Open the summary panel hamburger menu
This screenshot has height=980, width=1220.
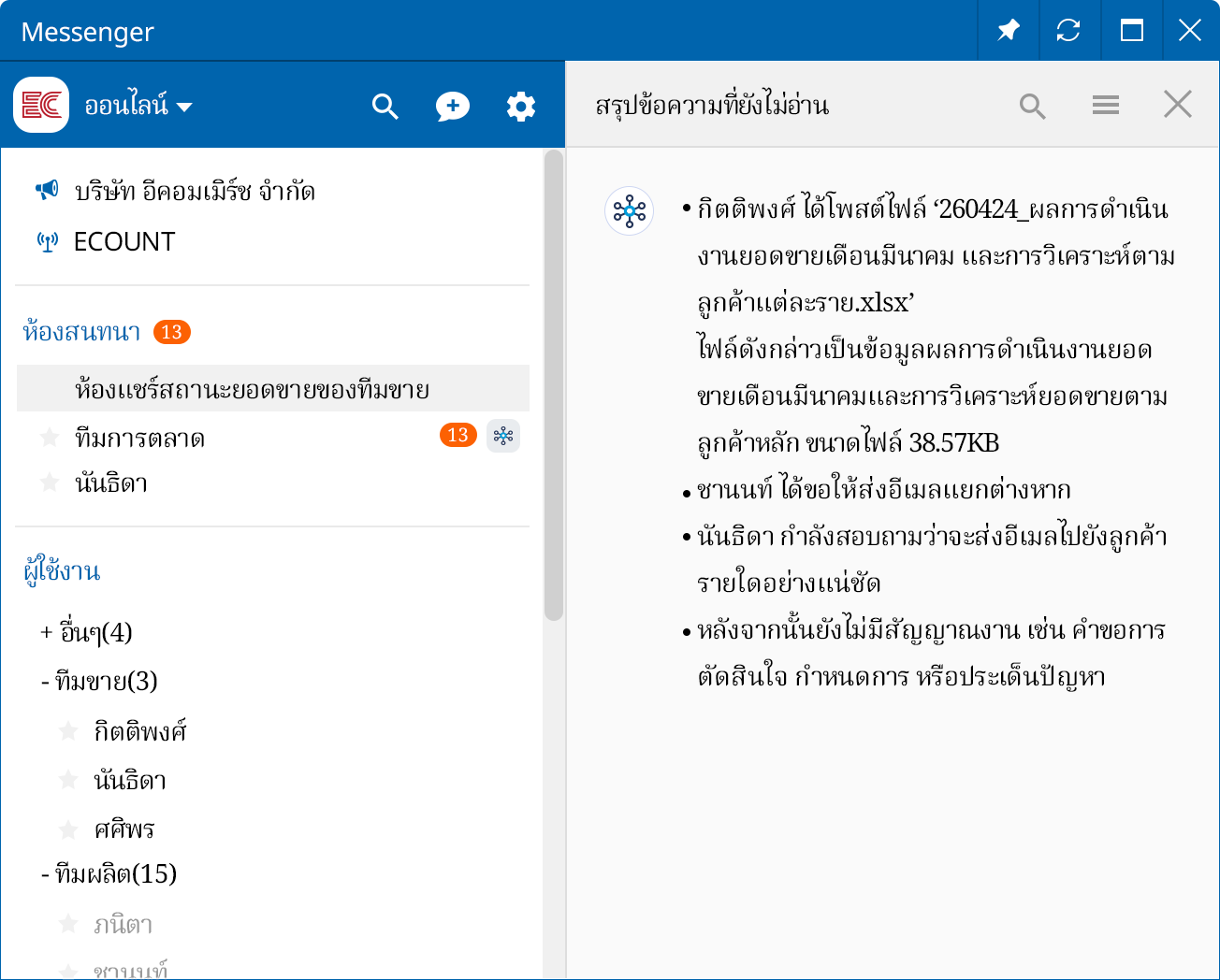tap(1106, 105)
